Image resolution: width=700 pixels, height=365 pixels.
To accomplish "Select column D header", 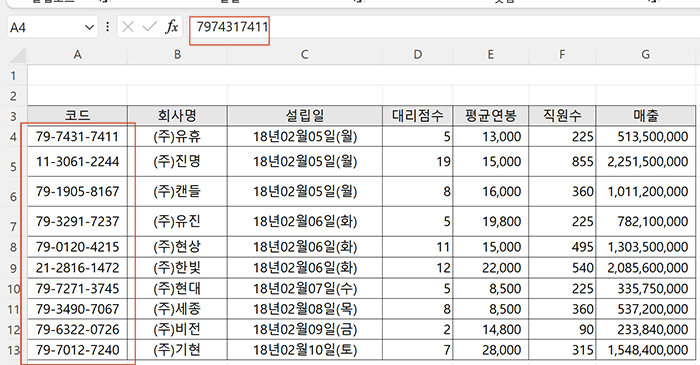I will [417, 55].
